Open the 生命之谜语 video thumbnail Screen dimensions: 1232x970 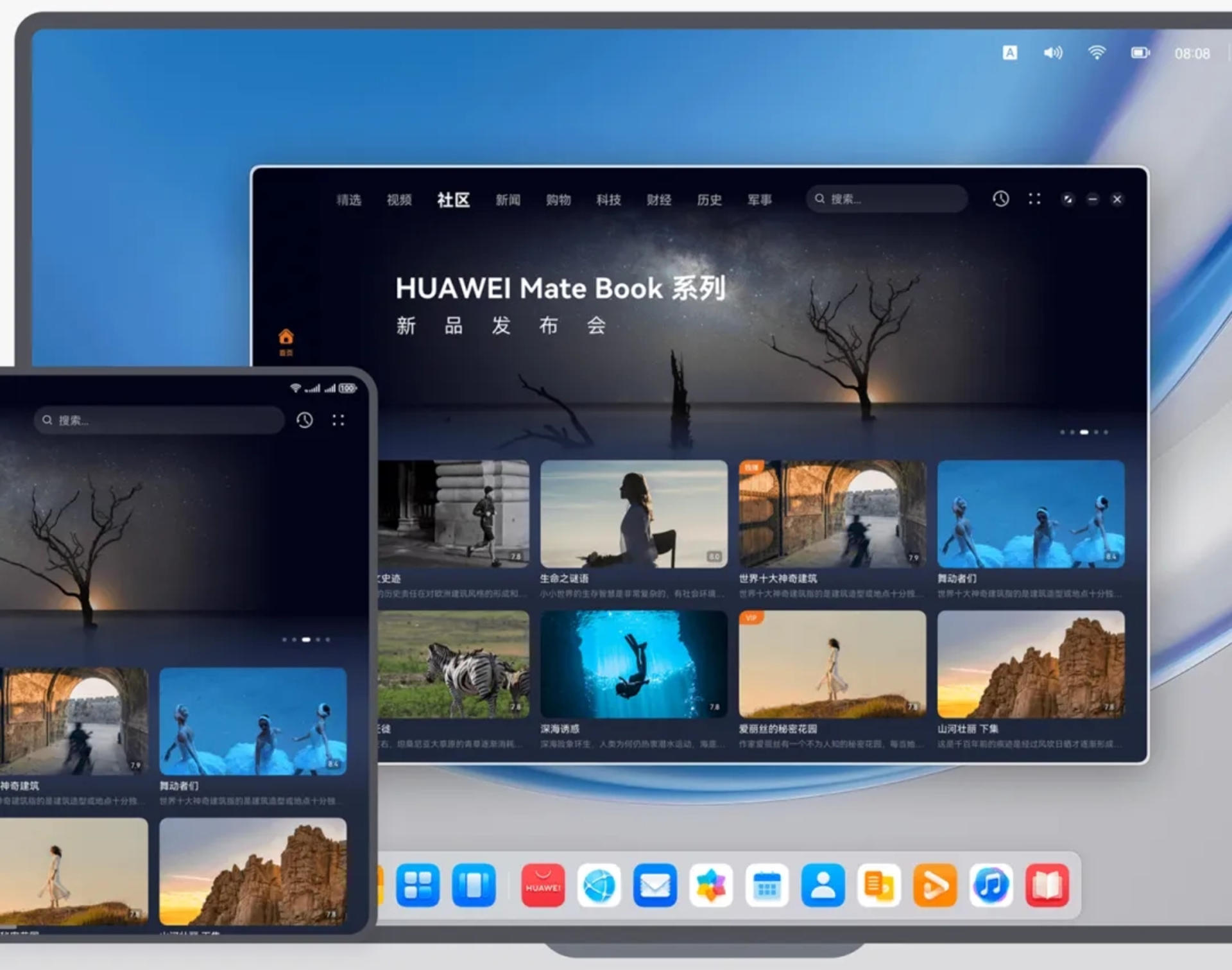pyautogui.click(x=633, y=514)
